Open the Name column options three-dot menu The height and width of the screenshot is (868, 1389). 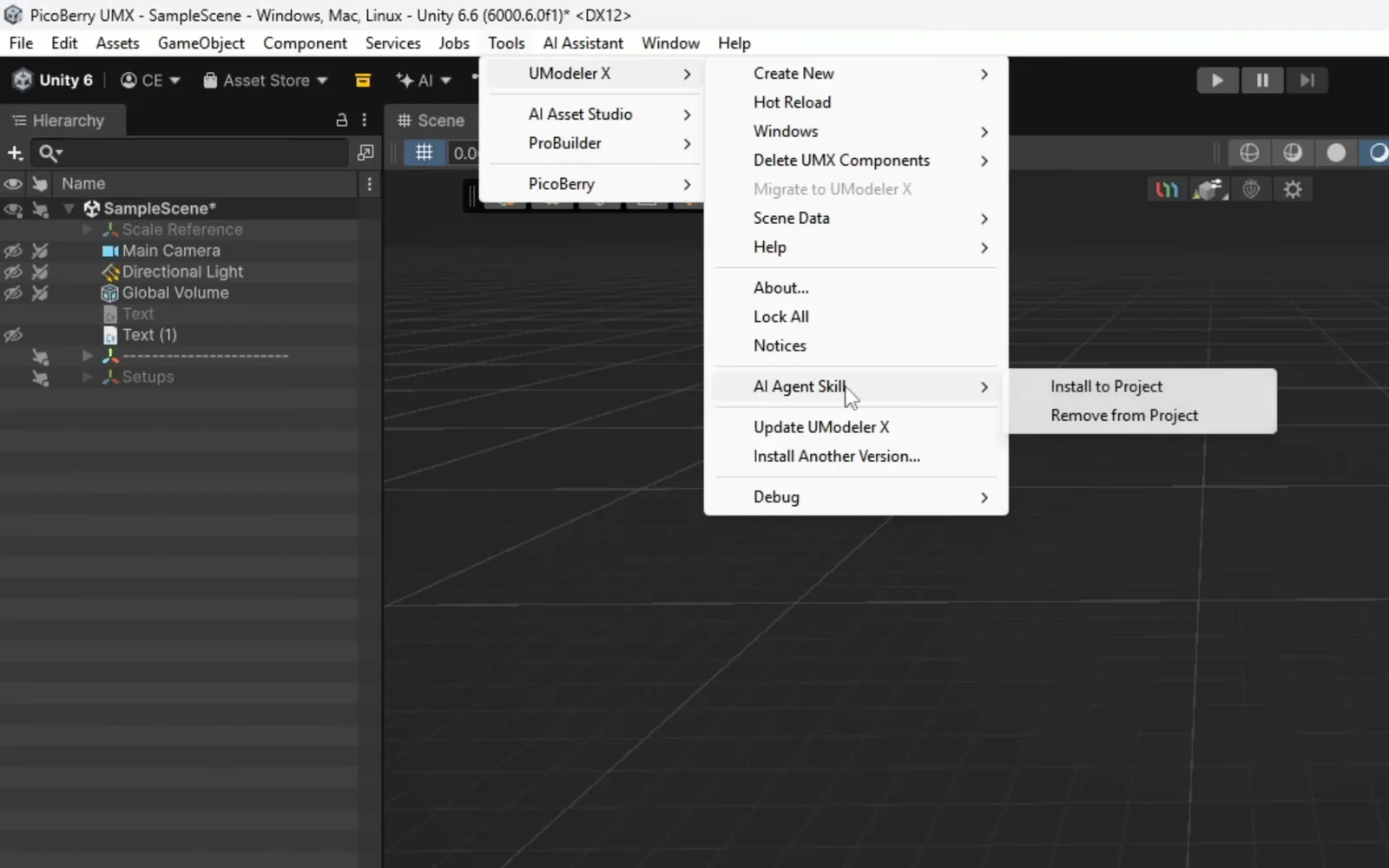tap(370, 184)
